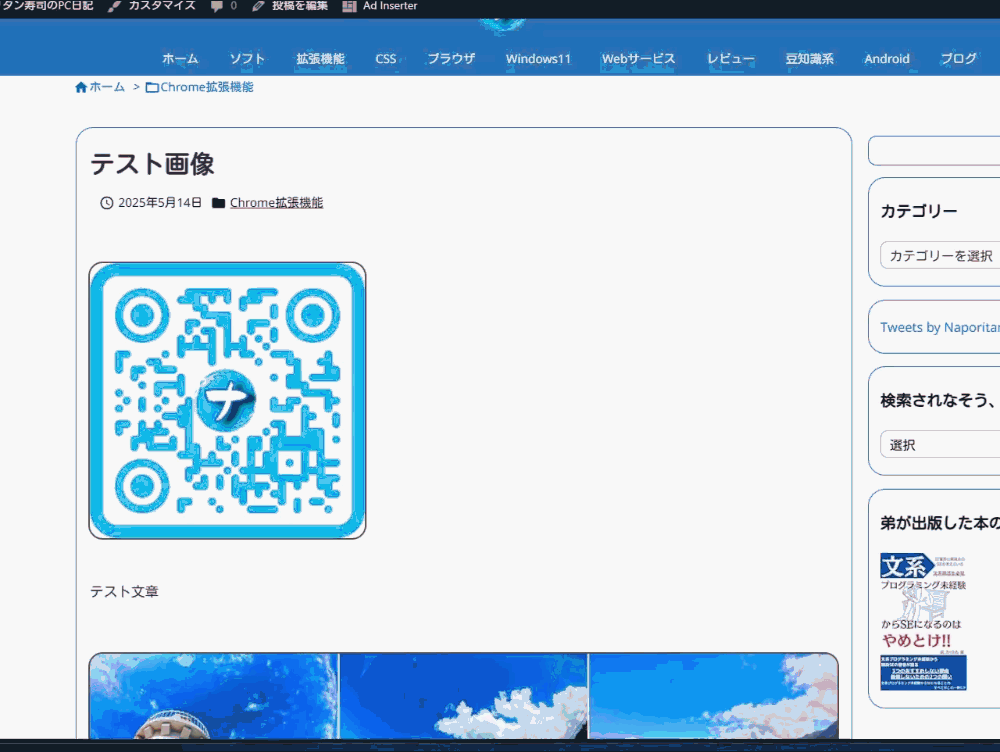Click the テスト画像 post title
Image resolution: width=1000 pixels, height=752 pixels.
pos(152,164)
